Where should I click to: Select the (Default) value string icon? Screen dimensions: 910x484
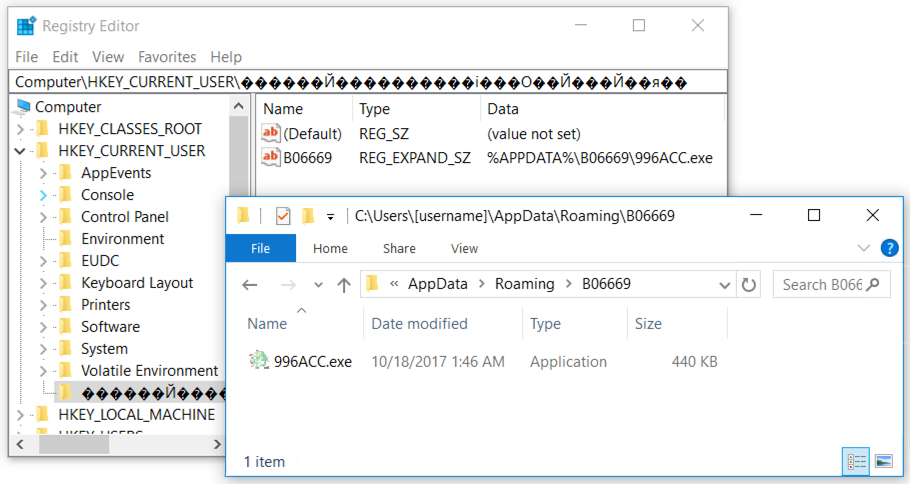tap(270, 133)
